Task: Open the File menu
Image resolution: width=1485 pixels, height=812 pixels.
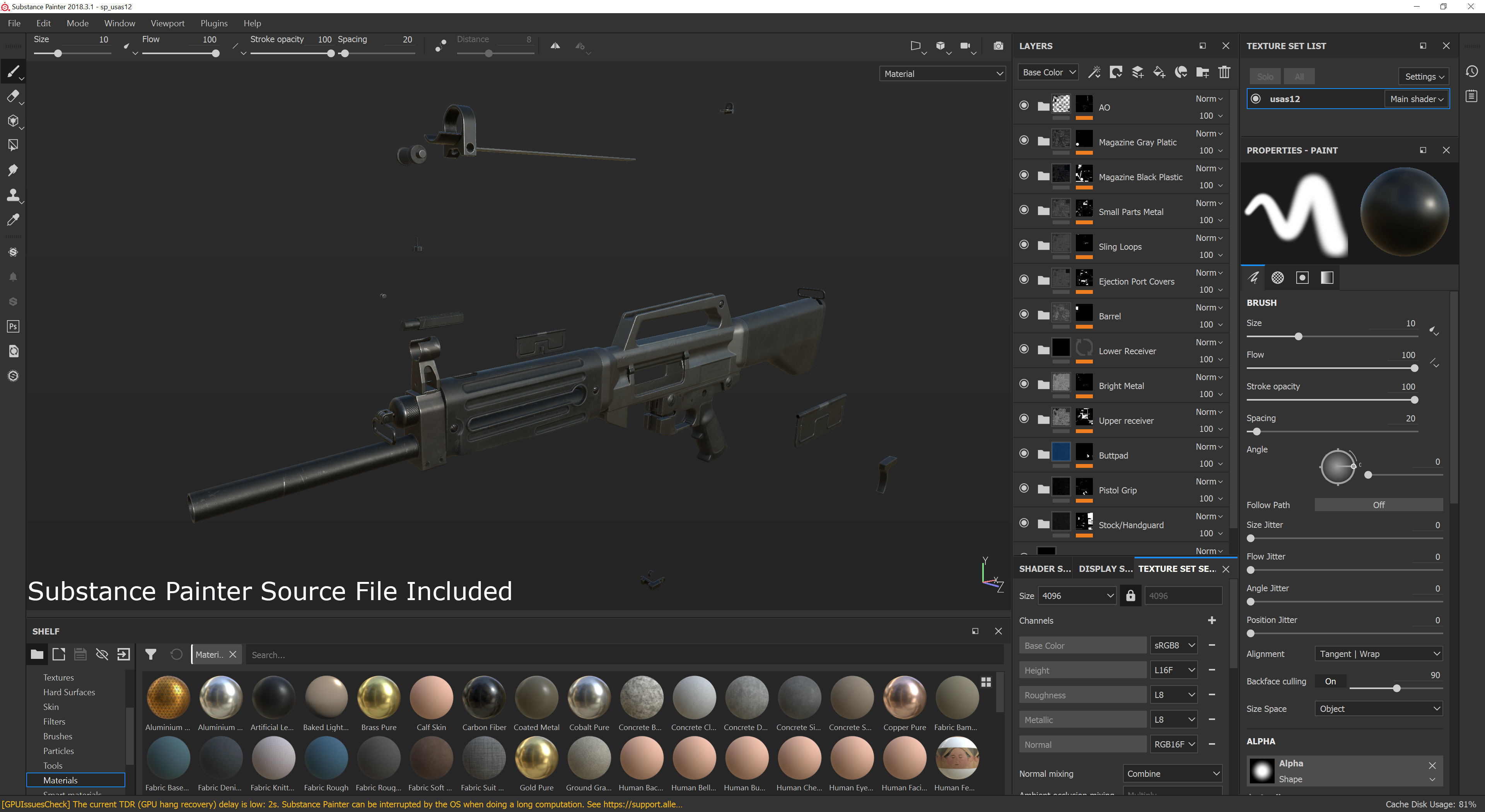Action: pos(14,23)
